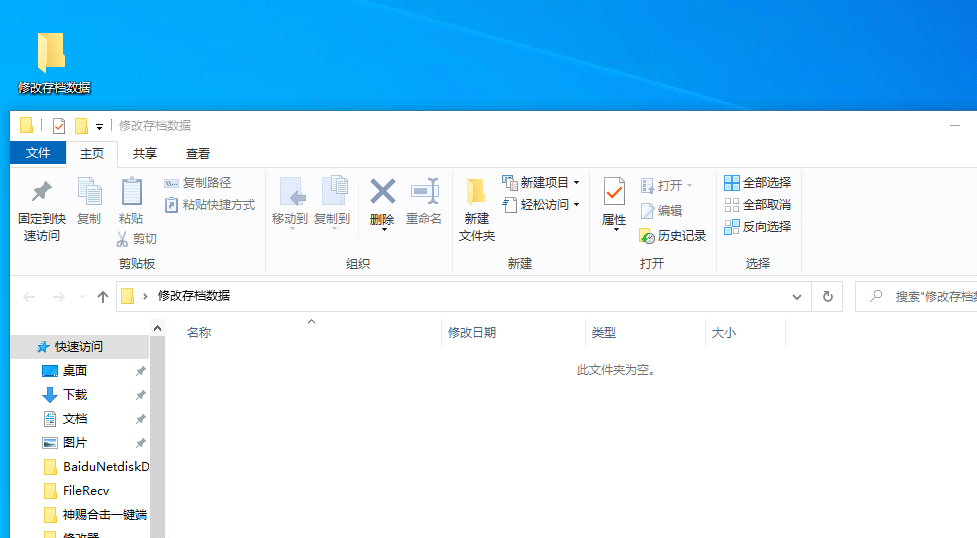Open the recent locations dropdown arrow

coord(82,297)
